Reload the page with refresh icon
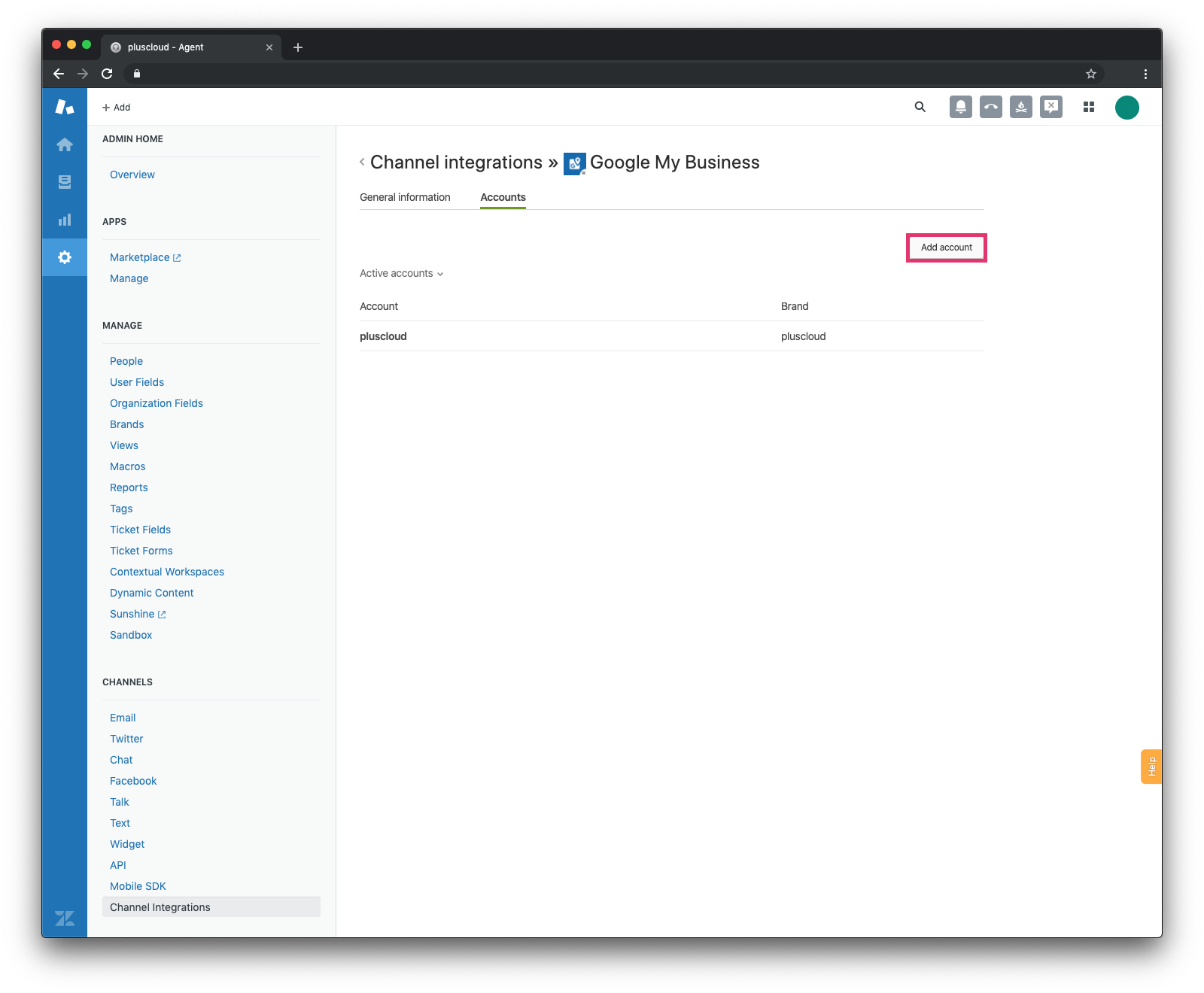The width and height of the screenshot is (1204, 993). (107, 74)
